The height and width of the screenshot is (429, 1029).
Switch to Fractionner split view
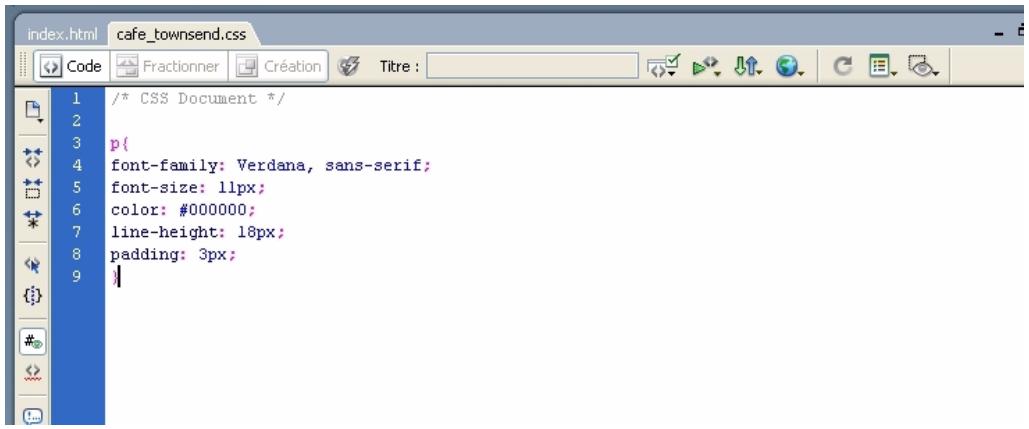[x=167, y=66]
